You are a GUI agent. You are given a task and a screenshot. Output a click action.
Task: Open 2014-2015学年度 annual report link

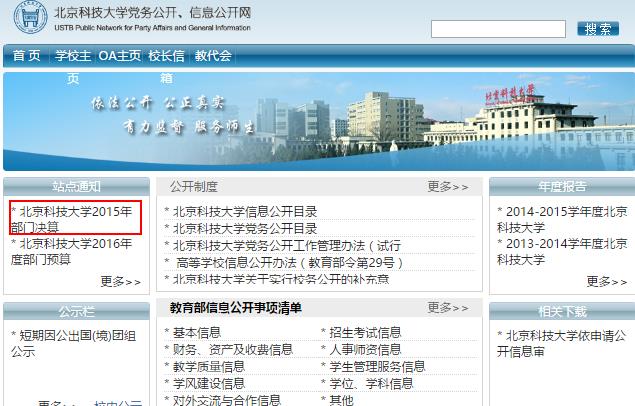pyautogui.click(x=562, y=219)
